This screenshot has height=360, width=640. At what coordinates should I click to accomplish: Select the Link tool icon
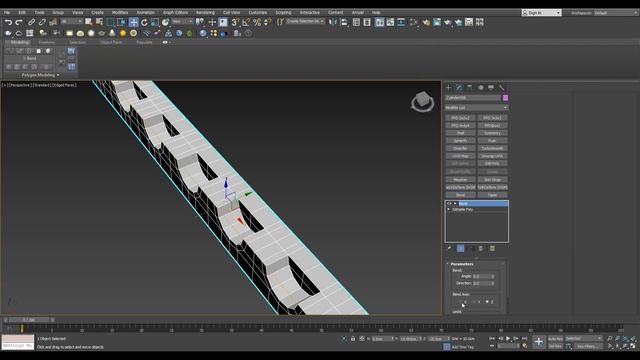click(x=31, y=22)
